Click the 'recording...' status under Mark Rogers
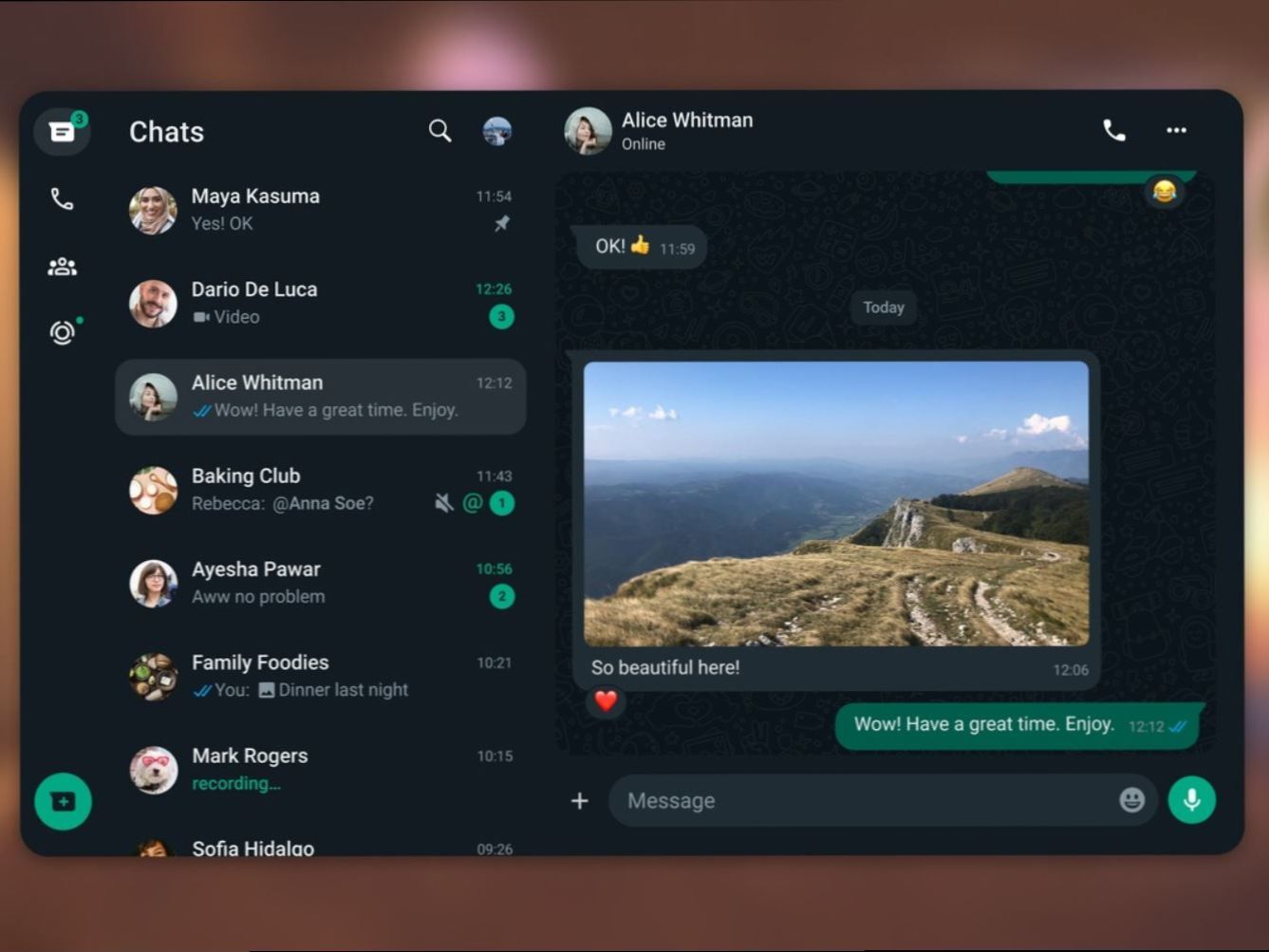 pyautogui.click(x=236, y=784)
